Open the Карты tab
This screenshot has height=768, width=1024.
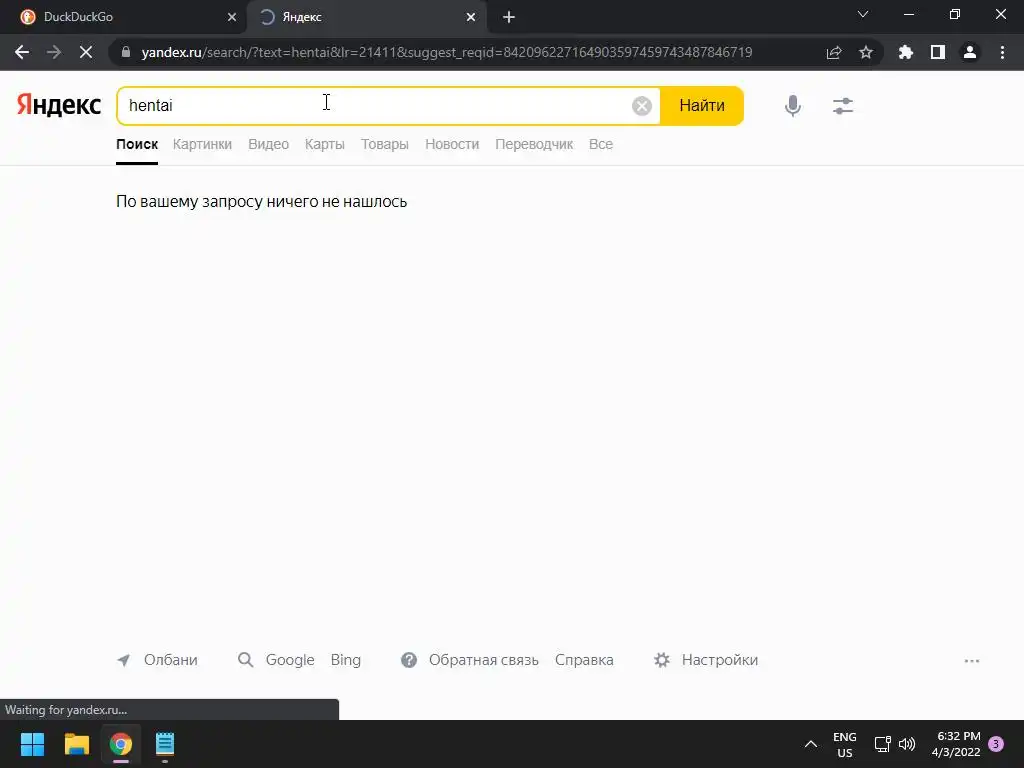point(325,144)
